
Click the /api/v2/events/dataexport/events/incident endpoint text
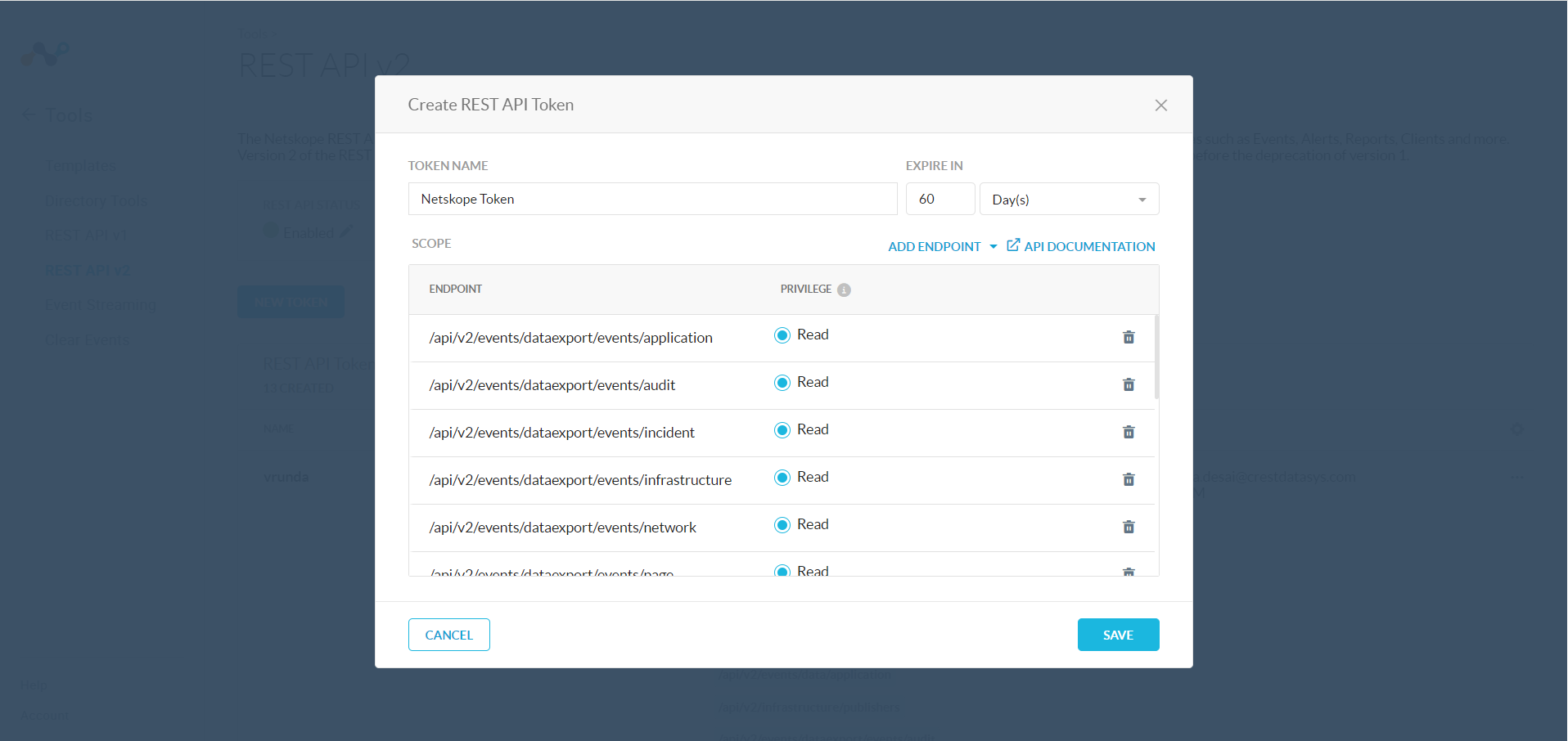(561, 433)
